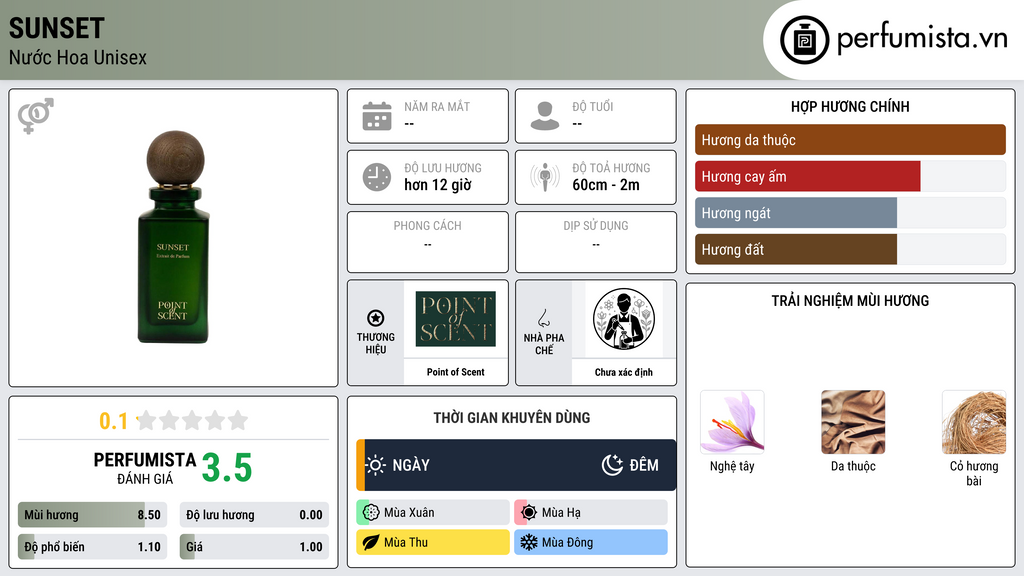1024x576 pixels.
Task: Click the Sunset perfume bottle image
Action: 174,237
